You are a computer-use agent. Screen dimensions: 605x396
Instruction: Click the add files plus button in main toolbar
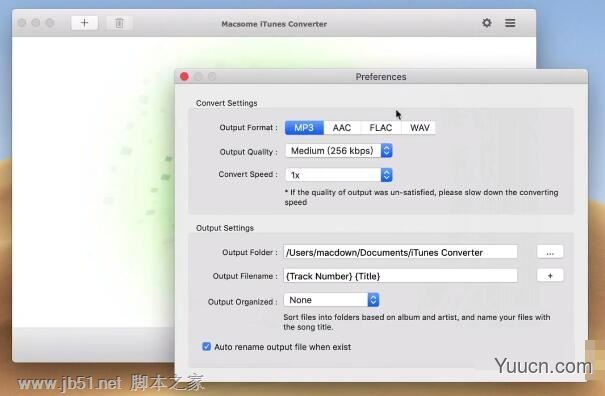point(84,23)
